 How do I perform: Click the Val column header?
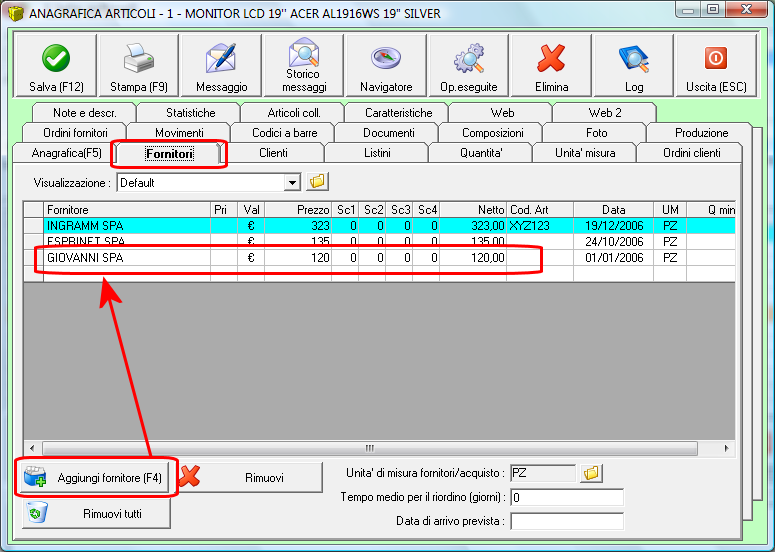click(x=251, y=210)
